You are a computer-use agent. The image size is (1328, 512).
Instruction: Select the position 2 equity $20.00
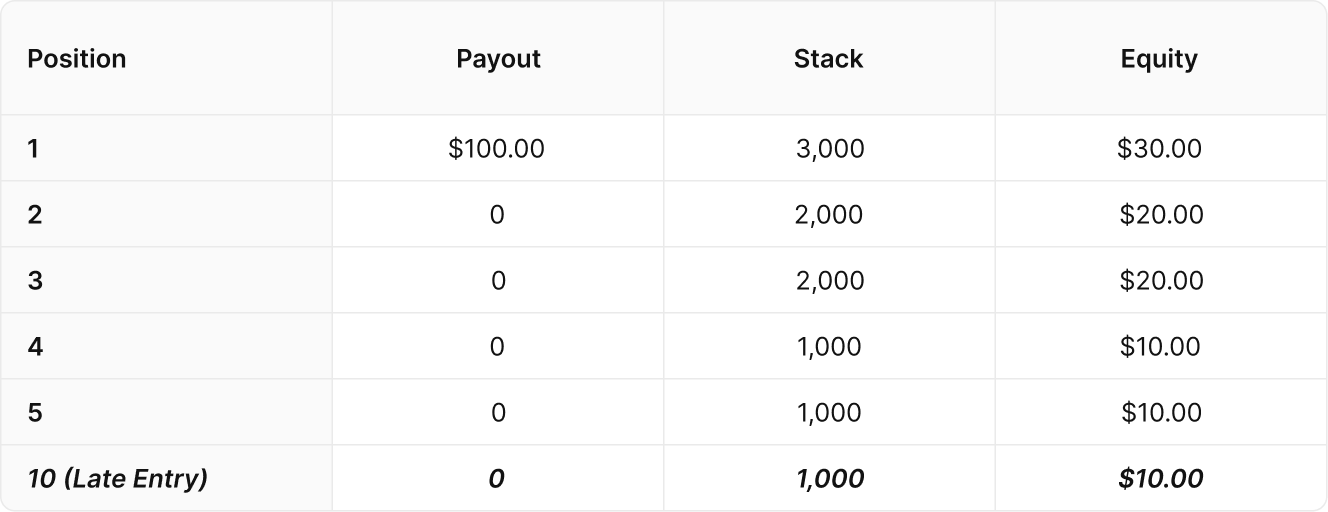(1161, 215)
